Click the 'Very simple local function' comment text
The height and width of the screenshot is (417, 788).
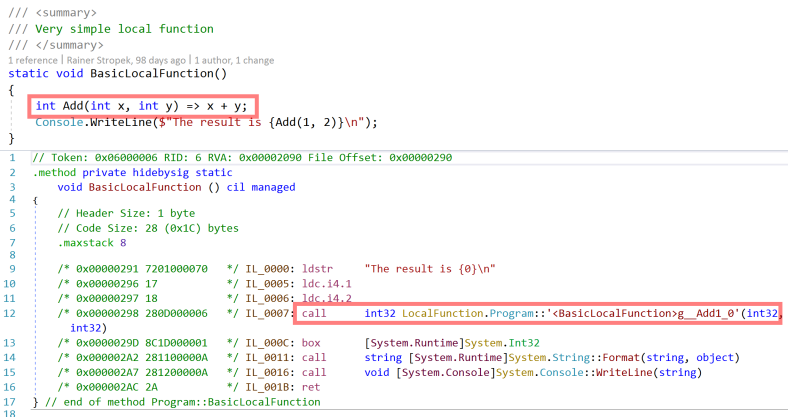point(124,29)
